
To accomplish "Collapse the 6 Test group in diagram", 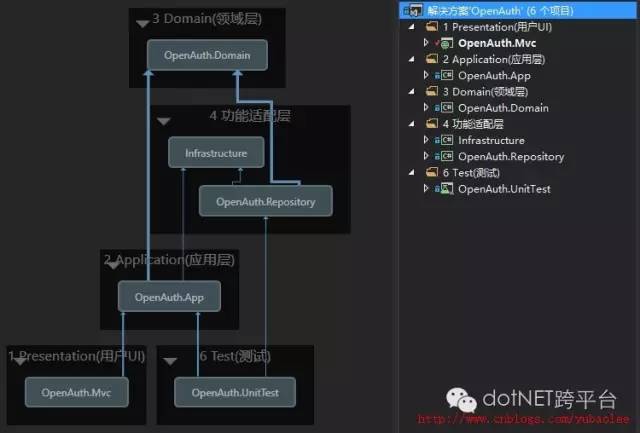I will tap(170, 362).
